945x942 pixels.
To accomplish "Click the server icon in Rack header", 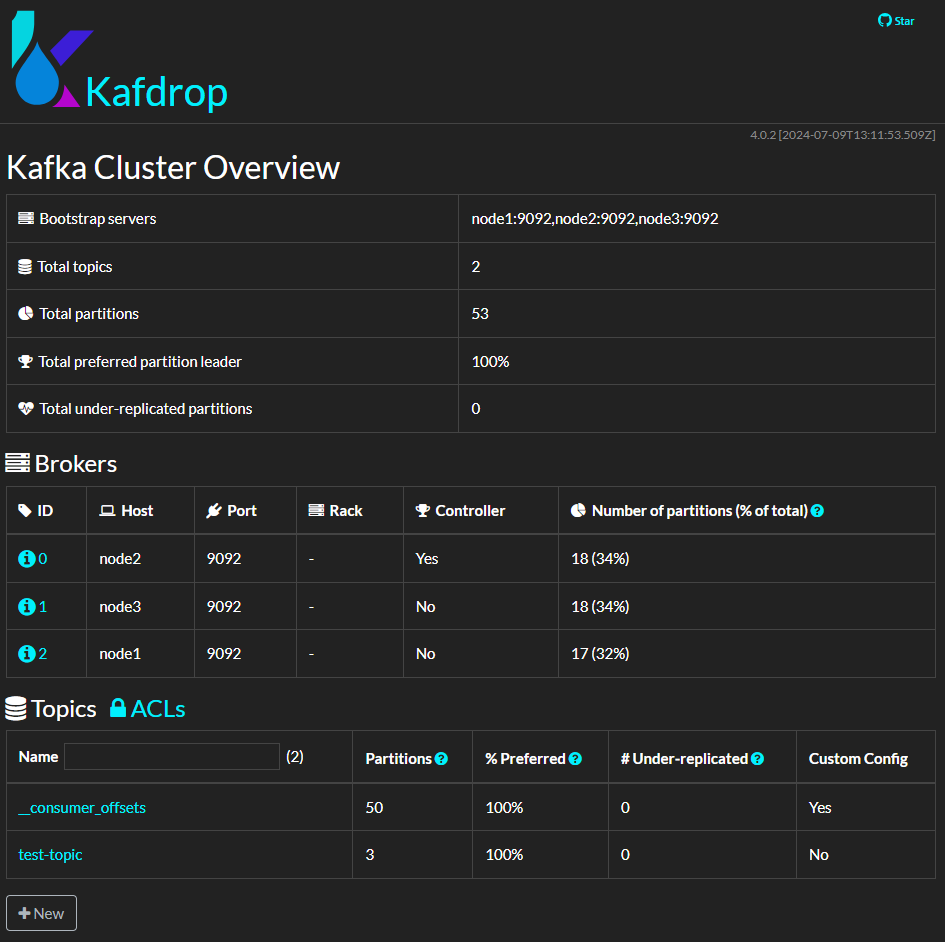I will (316, 510).
